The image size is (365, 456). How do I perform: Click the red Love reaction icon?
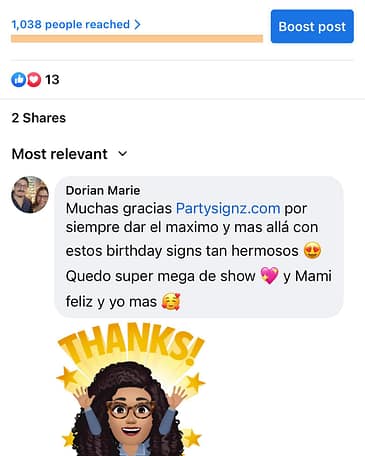(x=34, y=80)
